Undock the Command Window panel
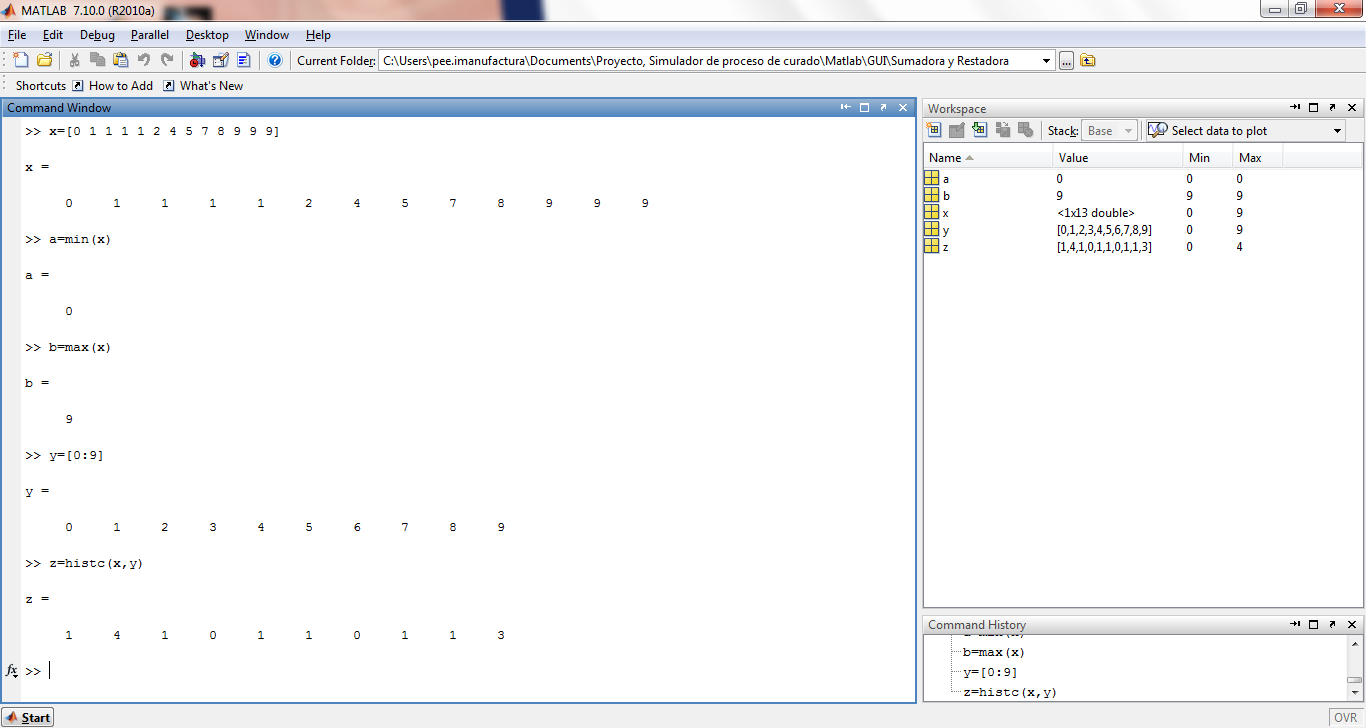 pyautogui.click(x=884, y=107)
